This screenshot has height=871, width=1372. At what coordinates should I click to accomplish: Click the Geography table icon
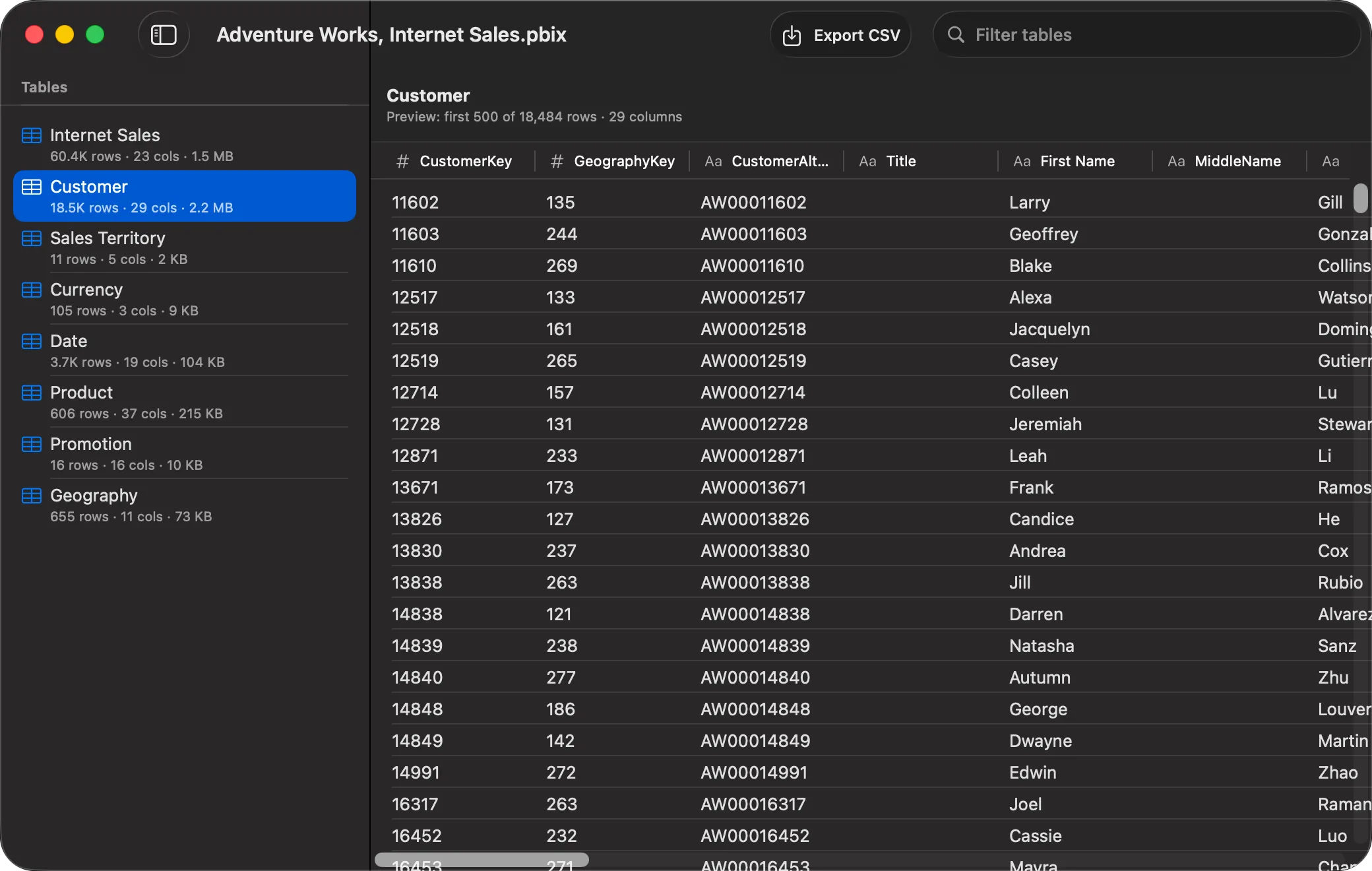[32, 496]
